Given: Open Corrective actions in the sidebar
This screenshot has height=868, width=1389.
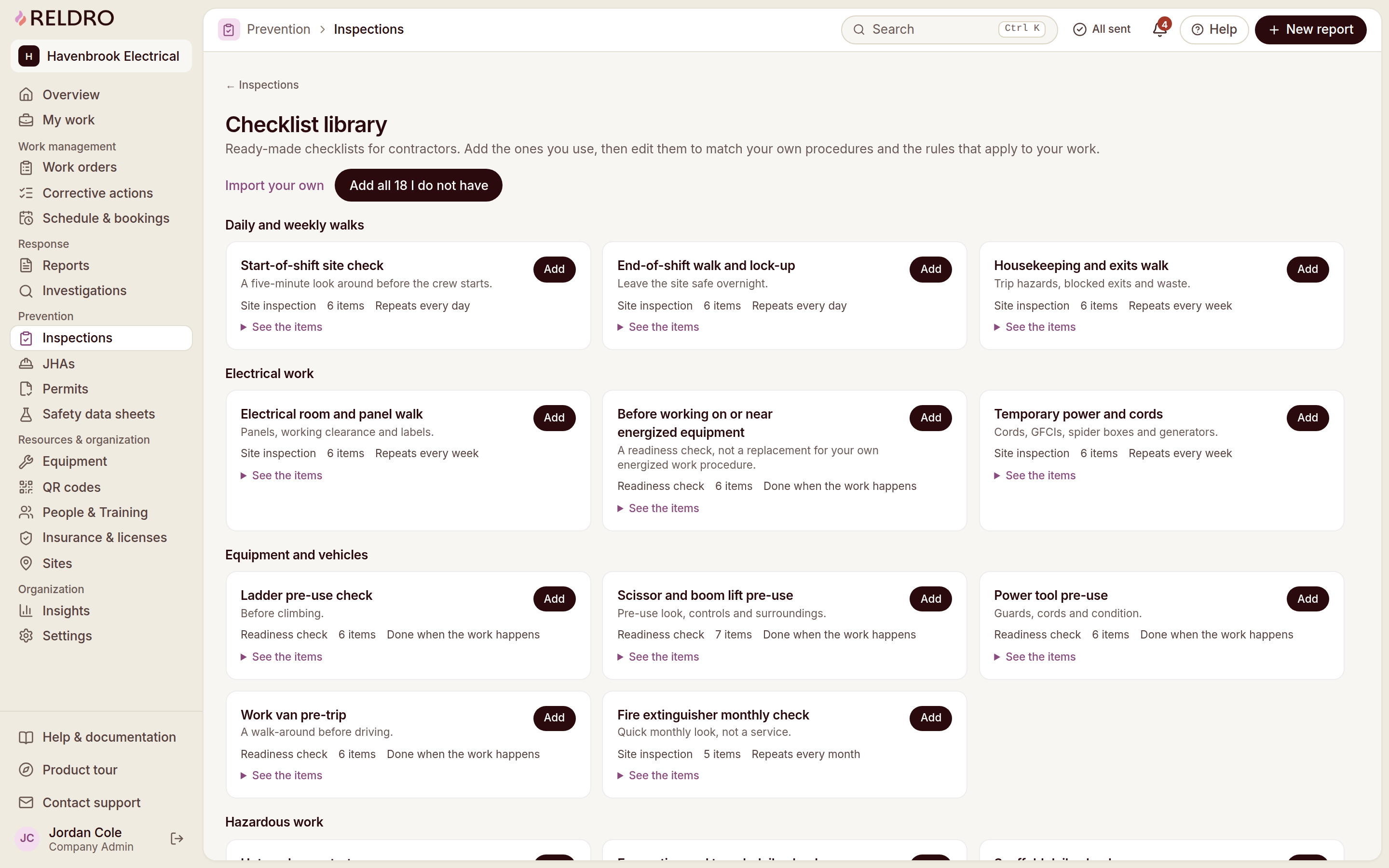Looking at the screenshot, I should [101, 193].
